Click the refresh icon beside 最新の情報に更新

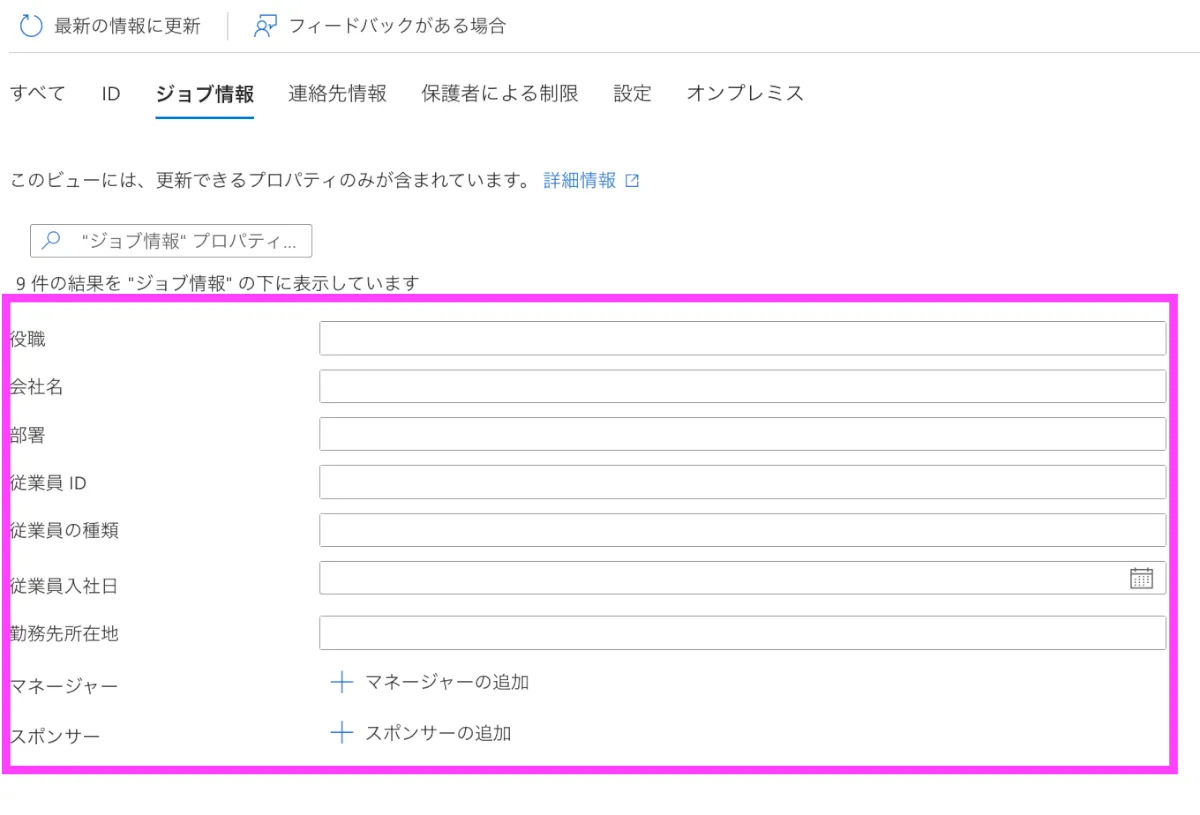[32, 27]
